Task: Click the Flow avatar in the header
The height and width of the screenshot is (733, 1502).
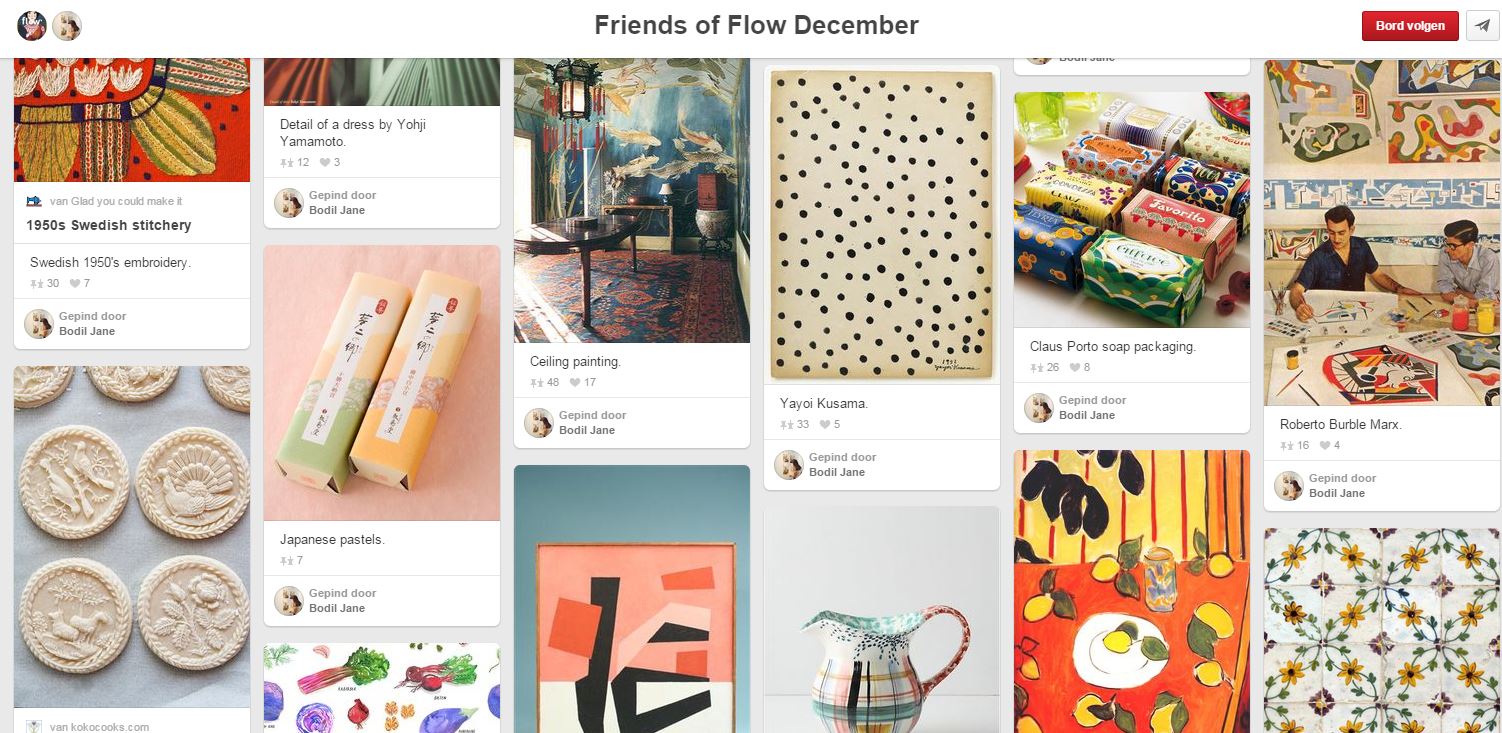Action: point(32,26)
